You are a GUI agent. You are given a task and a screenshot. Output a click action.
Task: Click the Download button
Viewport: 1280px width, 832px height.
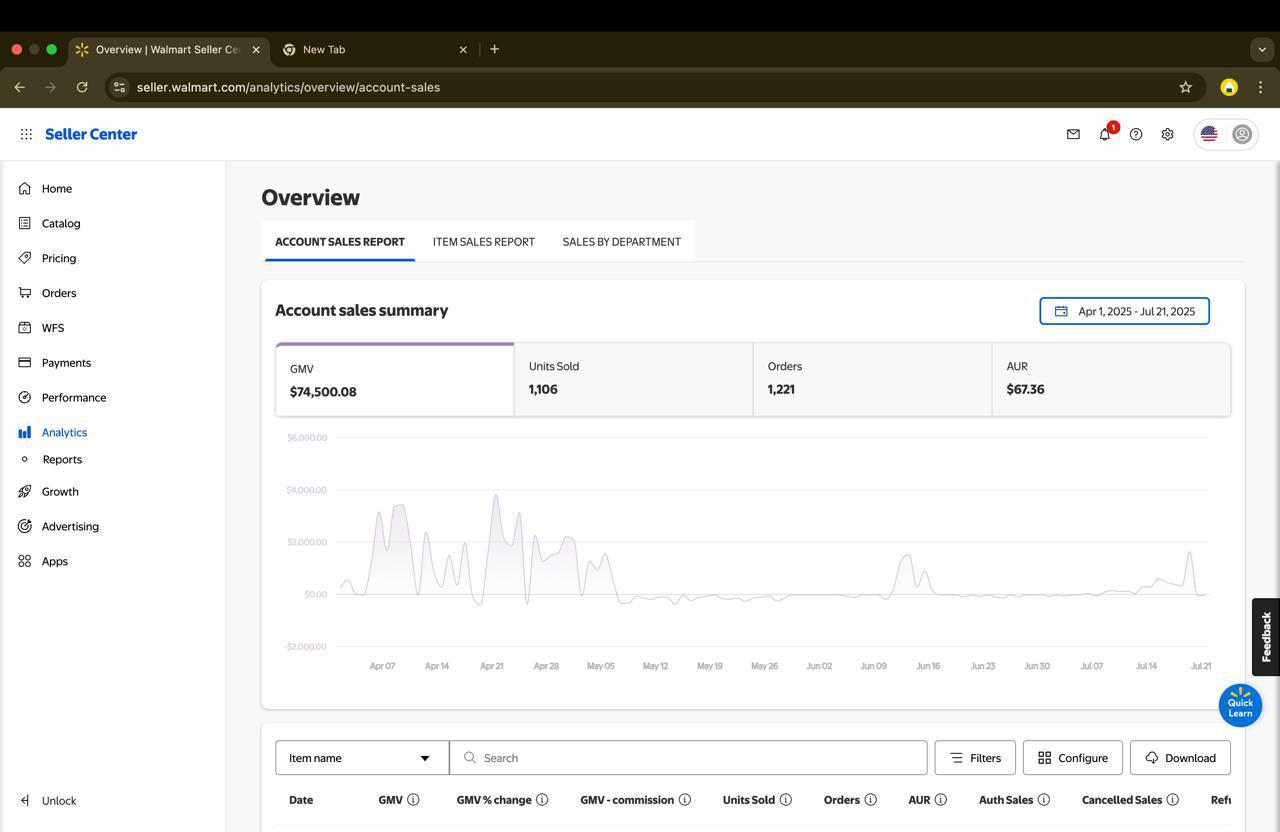(1180, 758)
